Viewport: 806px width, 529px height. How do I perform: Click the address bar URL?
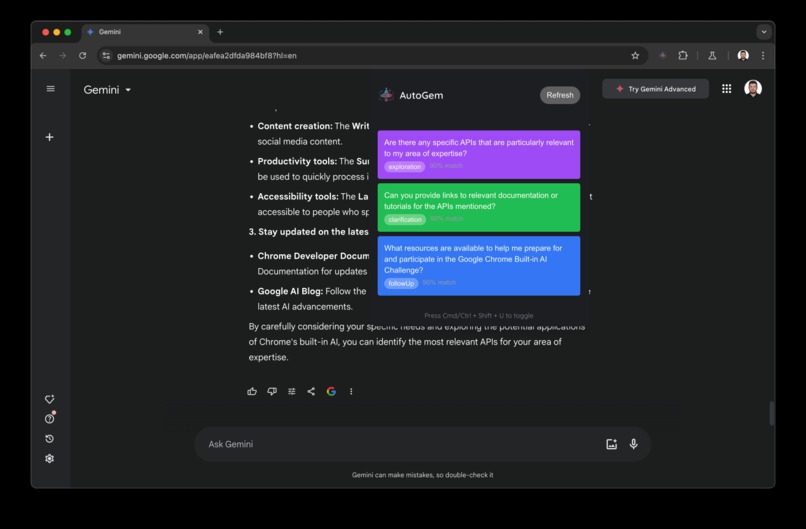(207, 56)
